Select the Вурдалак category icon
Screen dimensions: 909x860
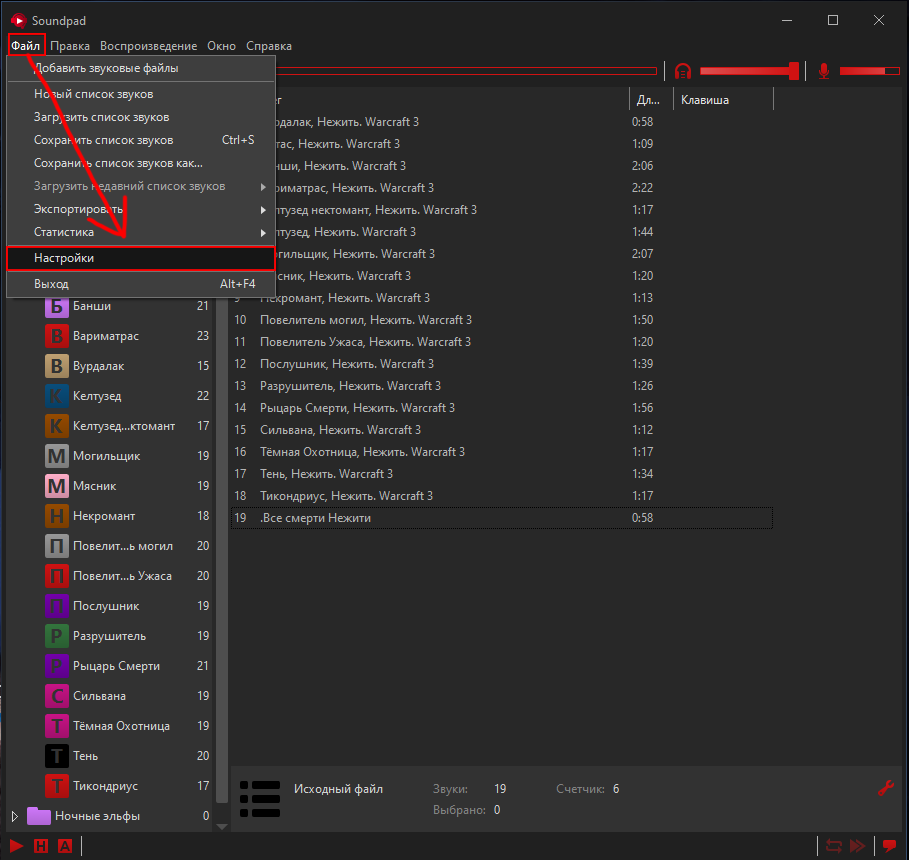57,366
